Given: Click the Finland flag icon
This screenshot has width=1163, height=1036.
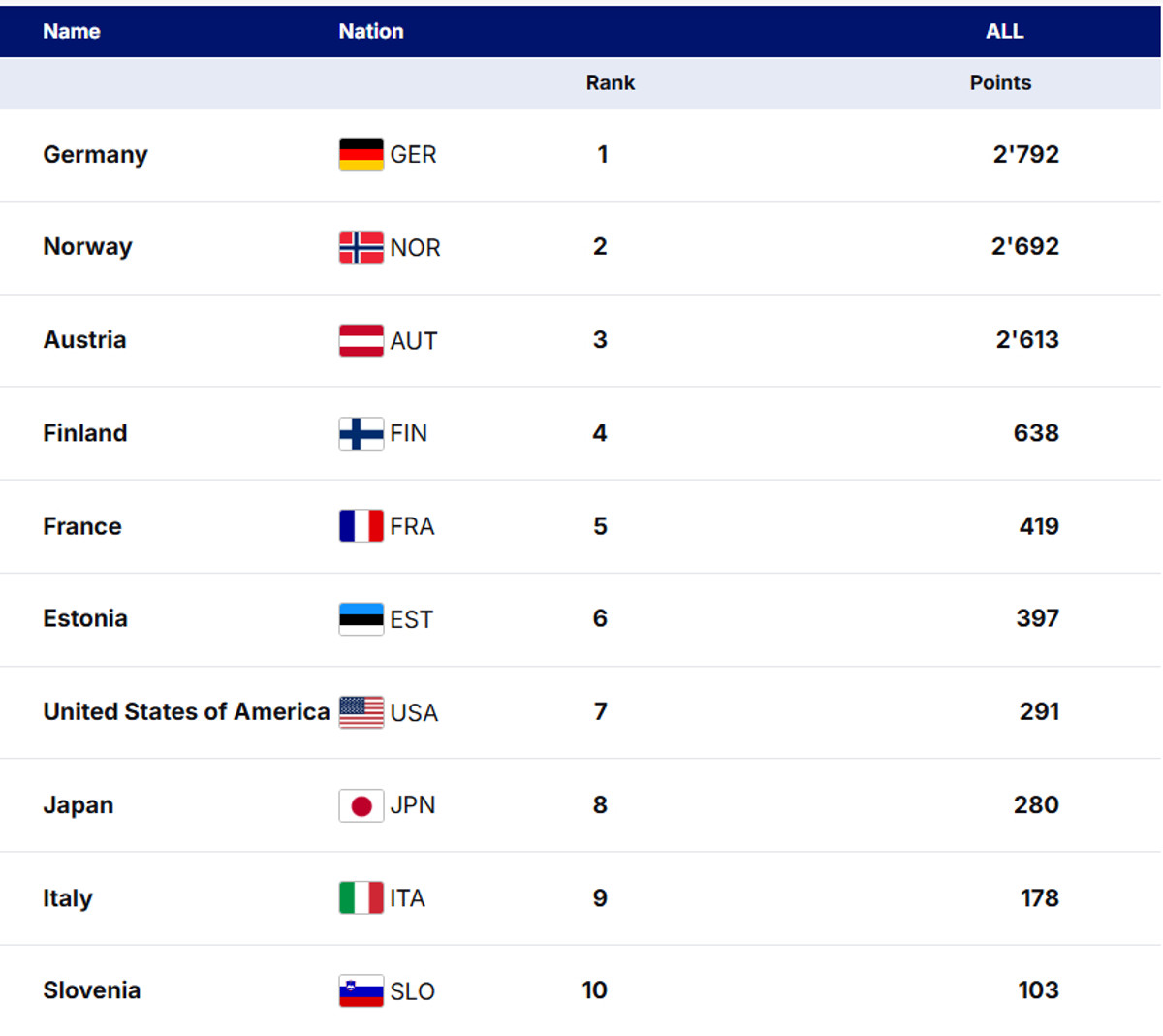Looking at the screenshot, I should coord(361,433).
